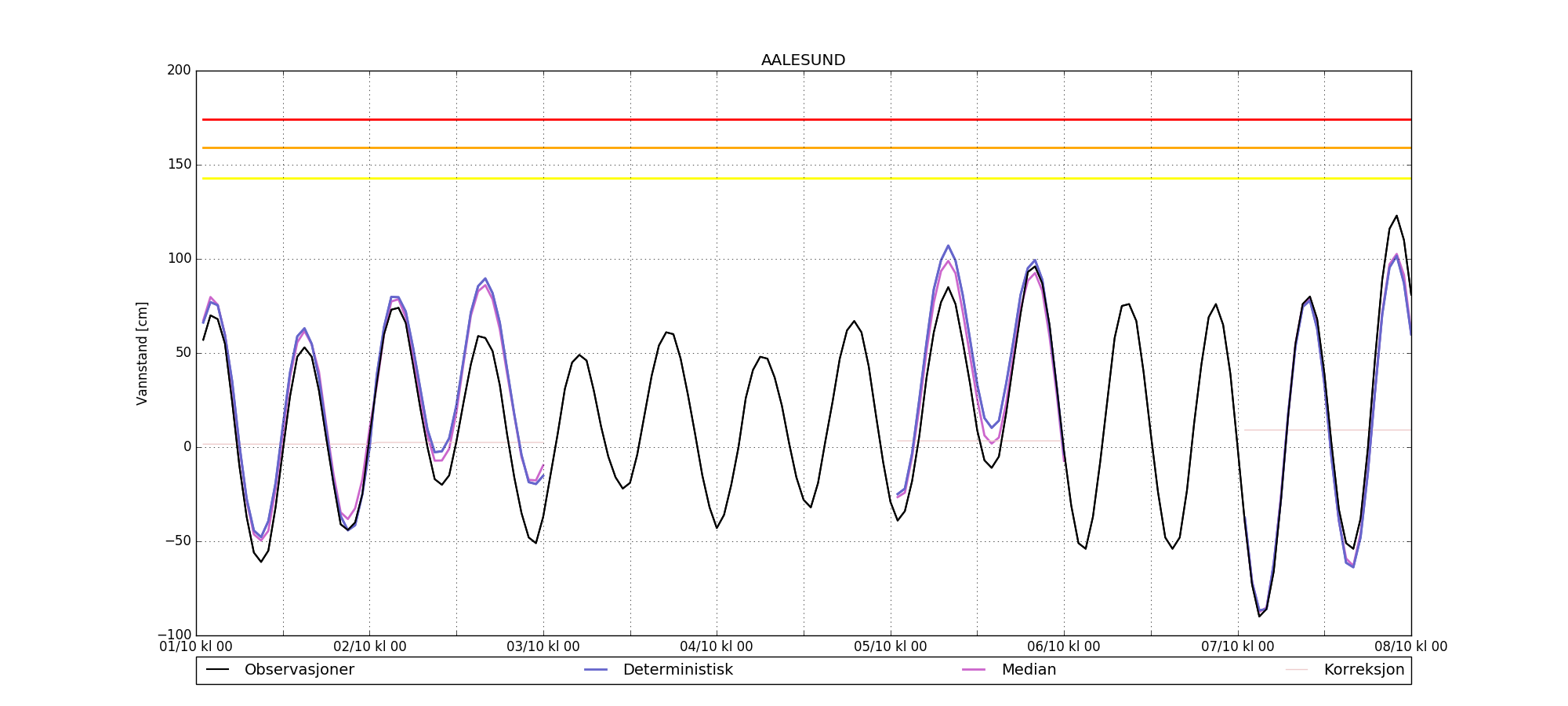Select the Vannstand [cm] axis label
Viewport: 1568px width, 706px height.
[x=142, y=353]
